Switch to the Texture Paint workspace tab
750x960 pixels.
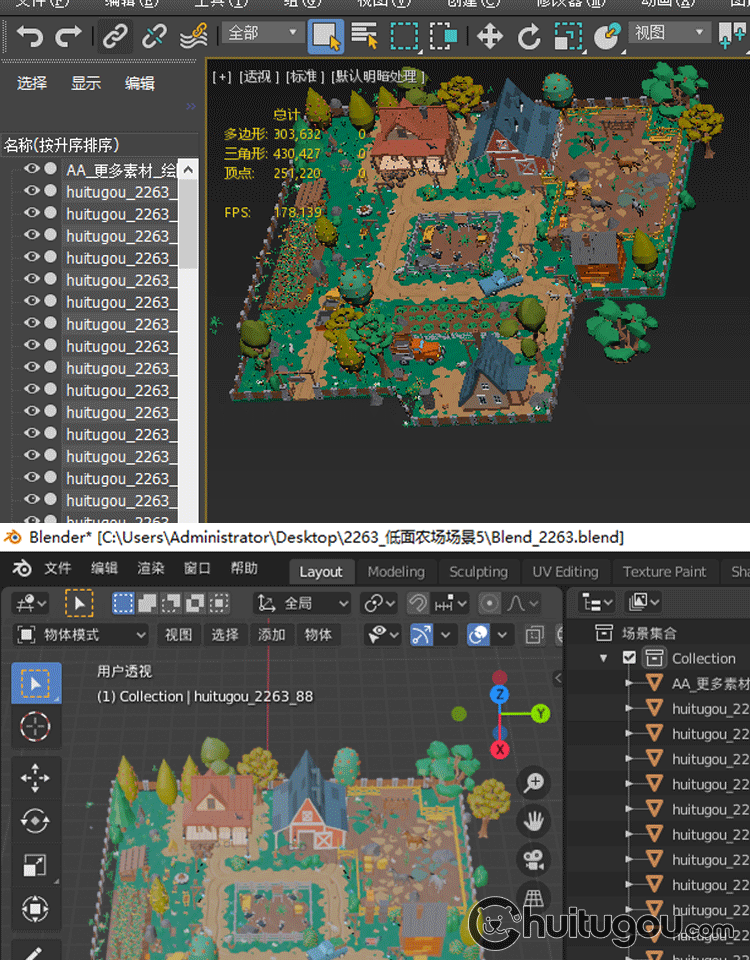coord(664,572)
